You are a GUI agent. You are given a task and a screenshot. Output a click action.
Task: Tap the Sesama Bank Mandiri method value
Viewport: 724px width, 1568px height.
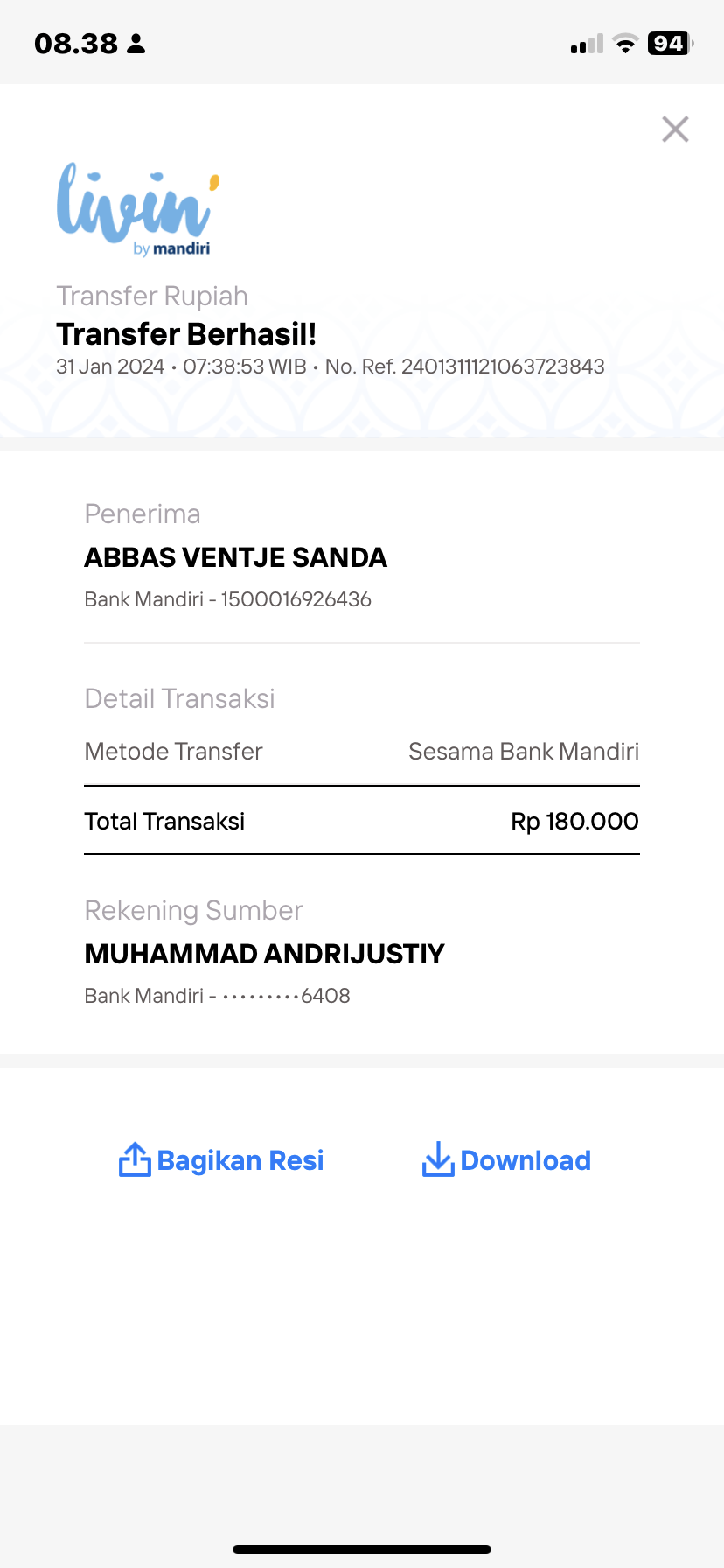(x=524, y=751)
